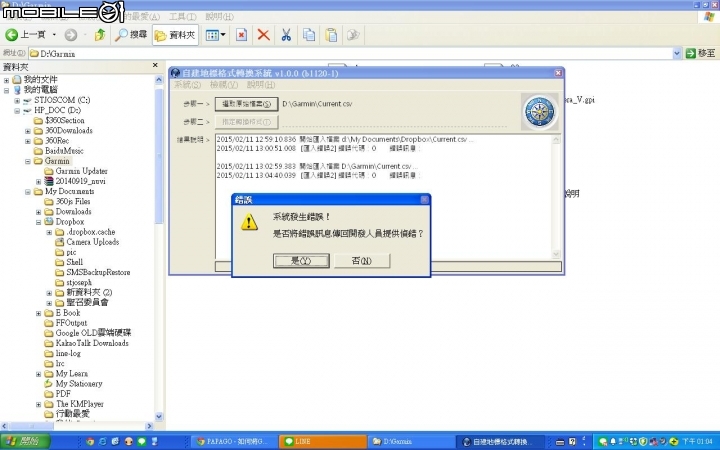The height and width of the screenshot is (450, 720).
Task: Open the 工具(T) menu in Explorer
Action: coord(183,17)
